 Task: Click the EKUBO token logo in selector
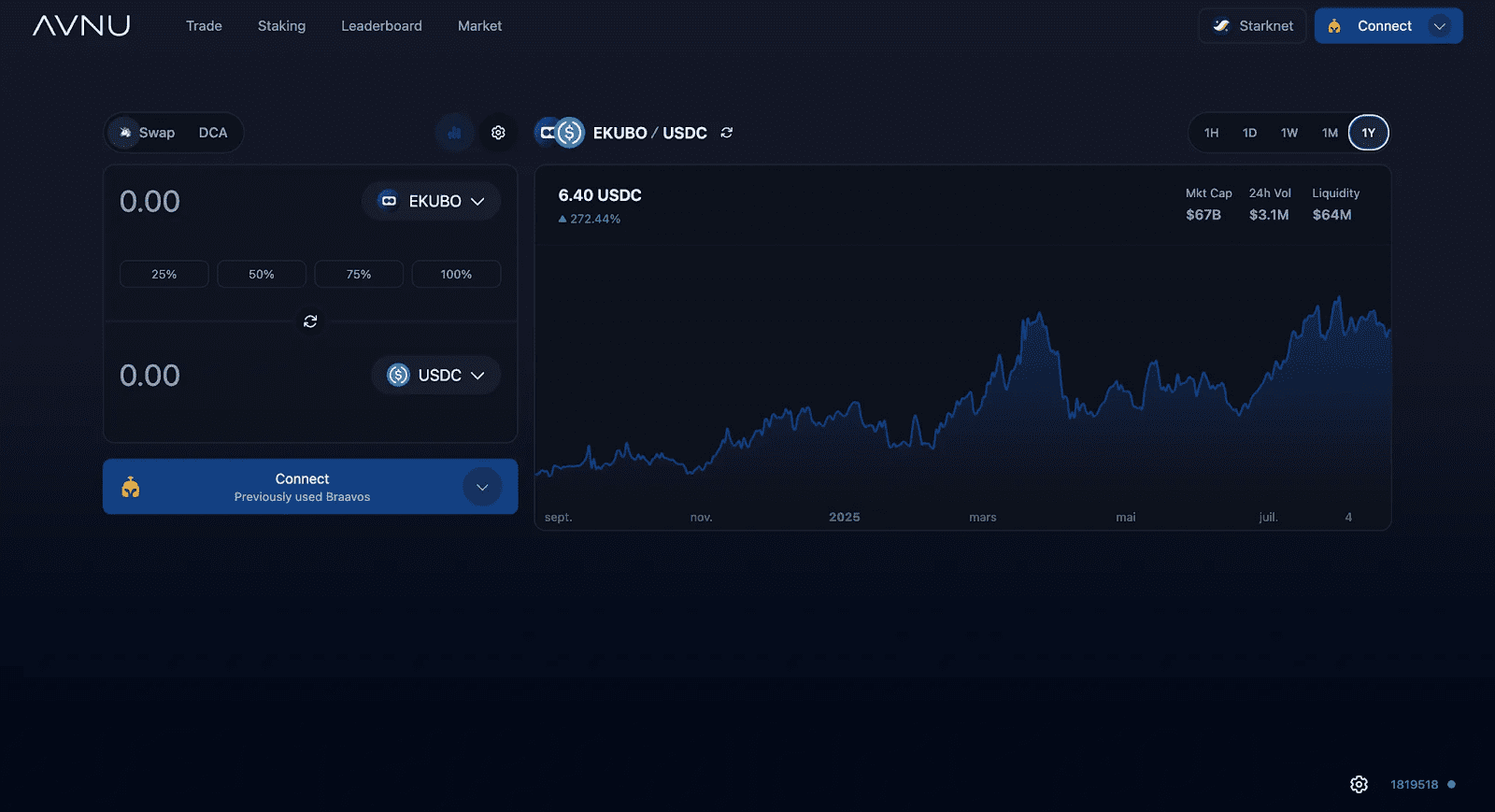pyautogui.click(x=389, y=201)
